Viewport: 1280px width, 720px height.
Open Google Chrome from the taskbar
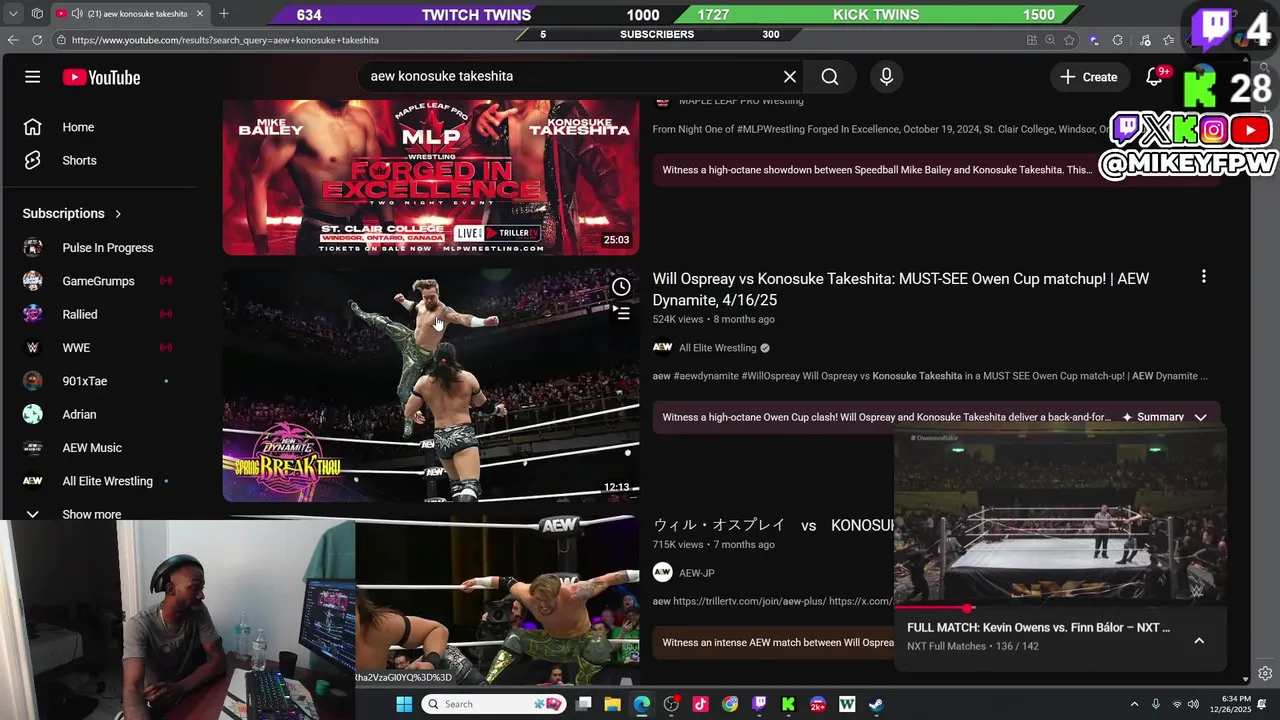pyautogui.click(x=730, y=704)
